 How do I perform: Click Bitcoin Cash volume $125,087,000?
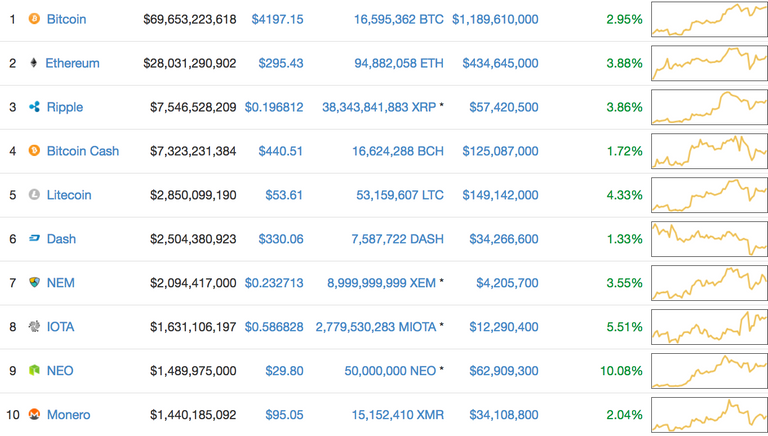click(x=501, y=151)
